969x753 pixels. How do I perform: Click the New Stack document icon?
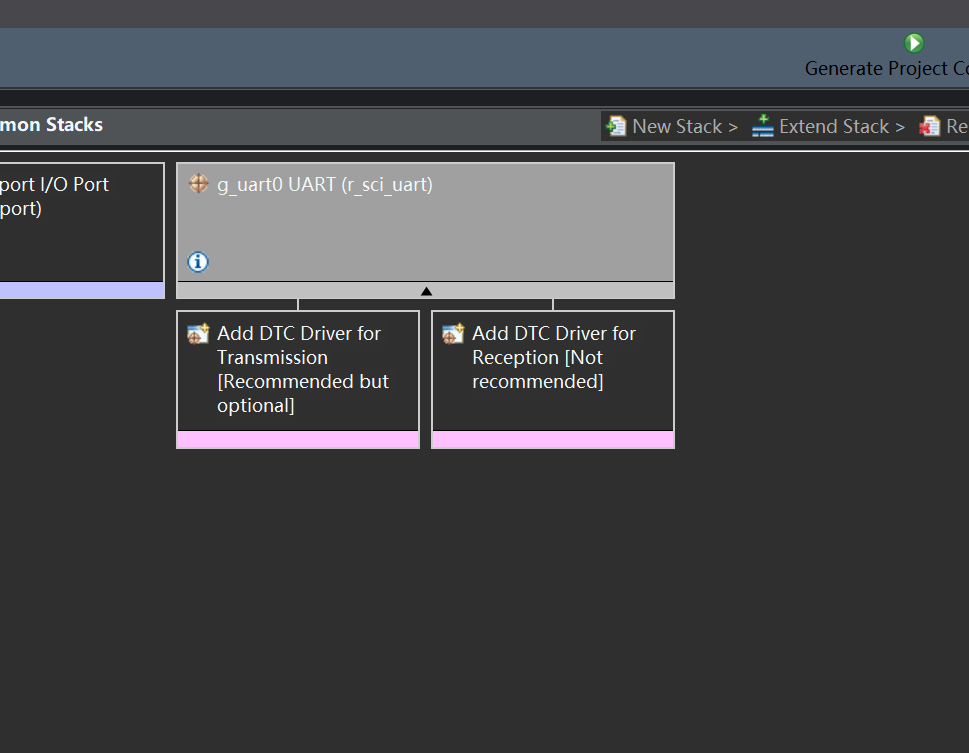click(x=616, y=126)
